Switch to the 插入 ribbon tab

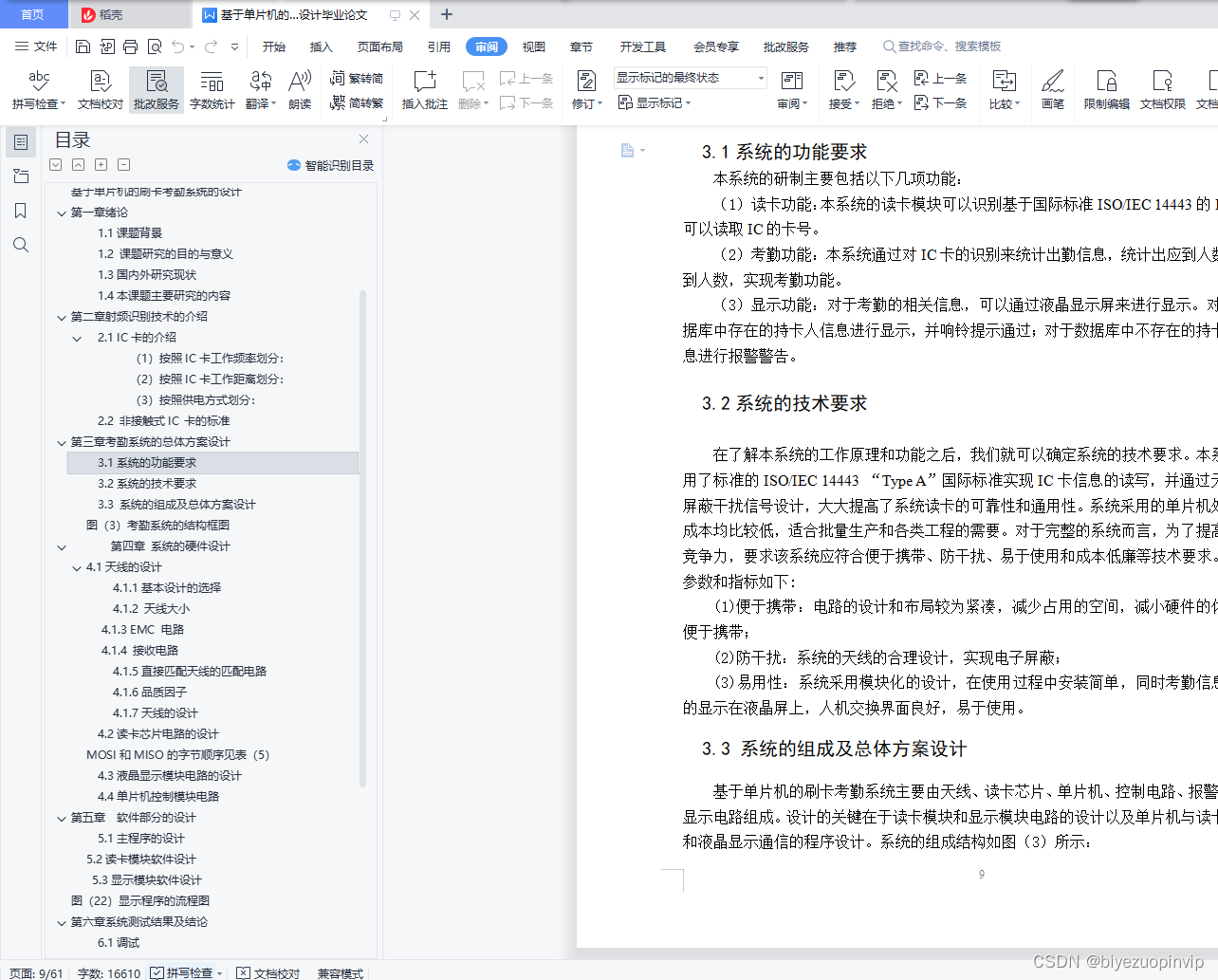coord(322,46)
